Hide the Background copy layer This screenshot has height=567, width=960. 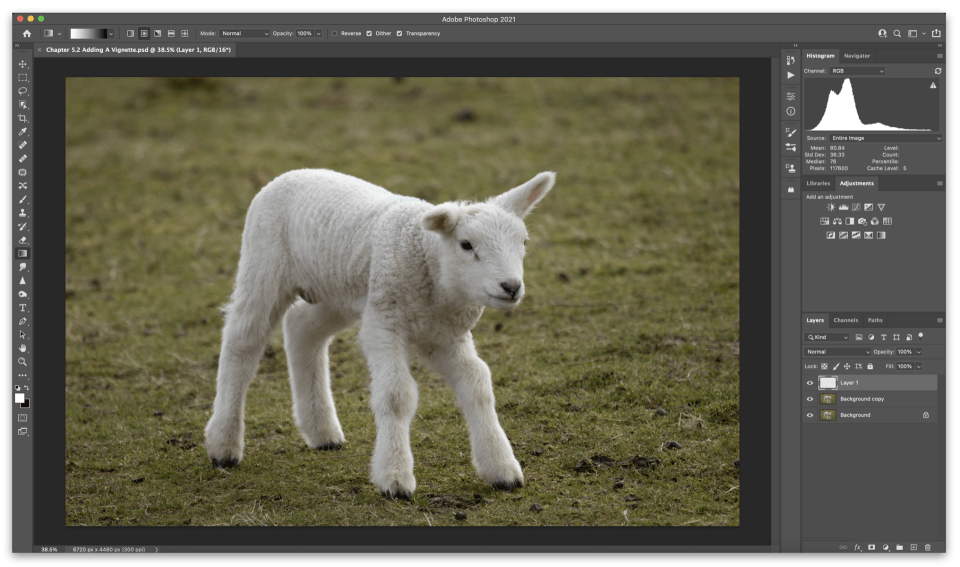809,399
